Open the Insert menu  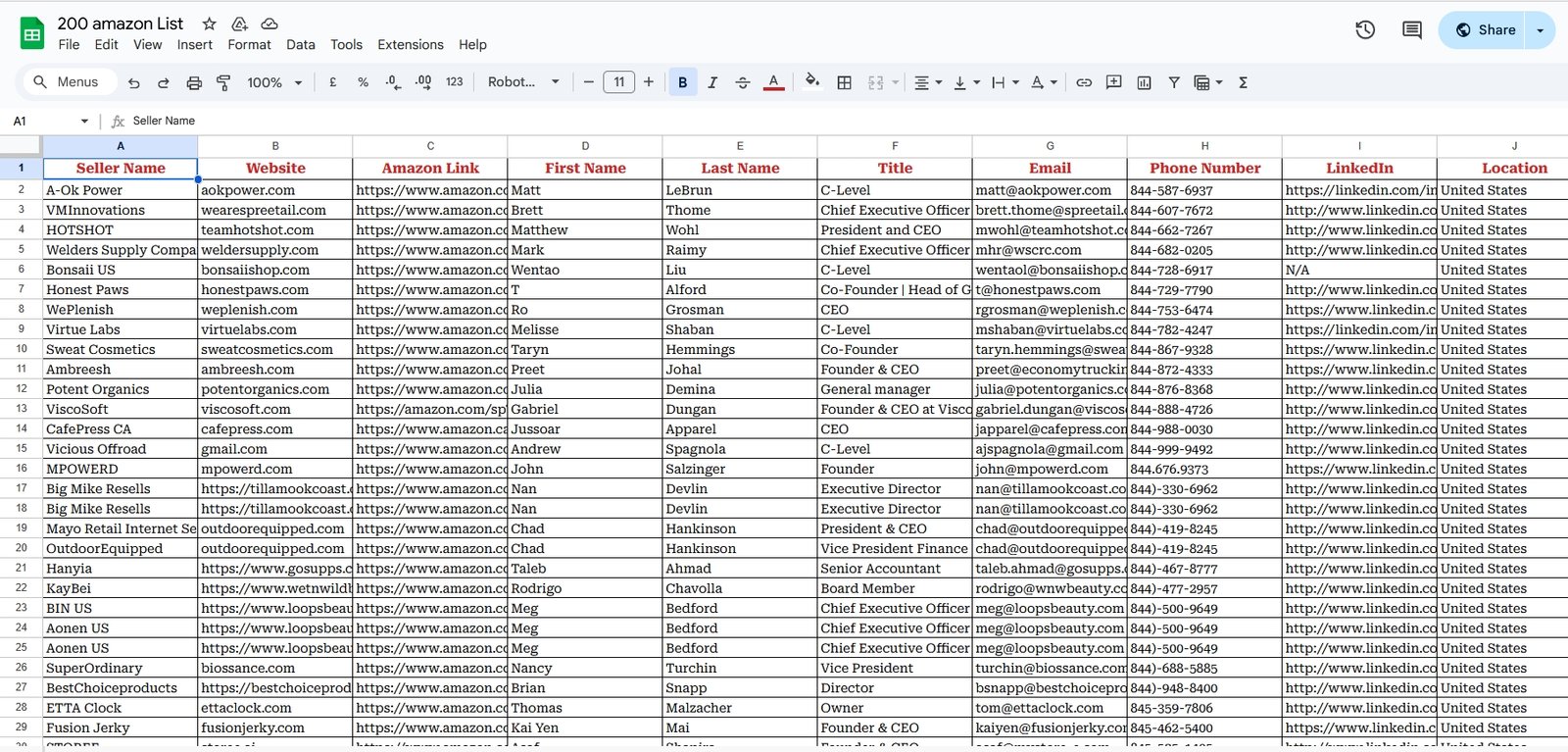[195, 45]
